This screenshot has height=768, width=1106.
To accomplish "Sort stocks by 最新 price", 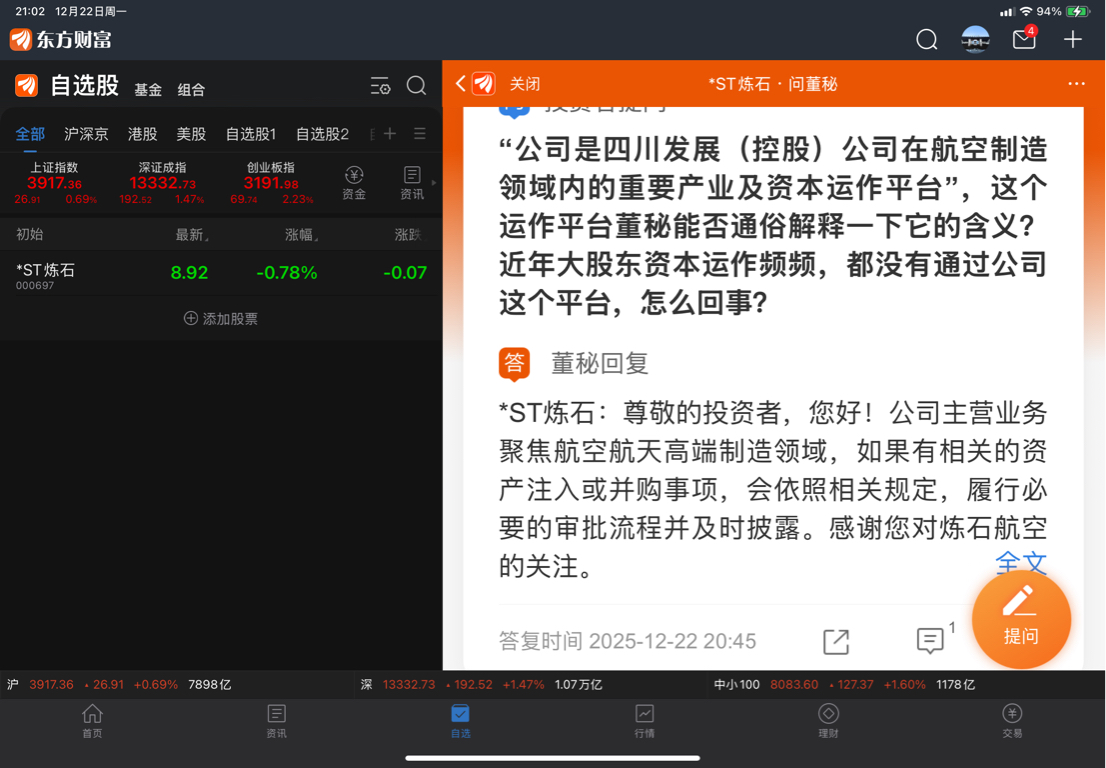I will coord(191,235).
